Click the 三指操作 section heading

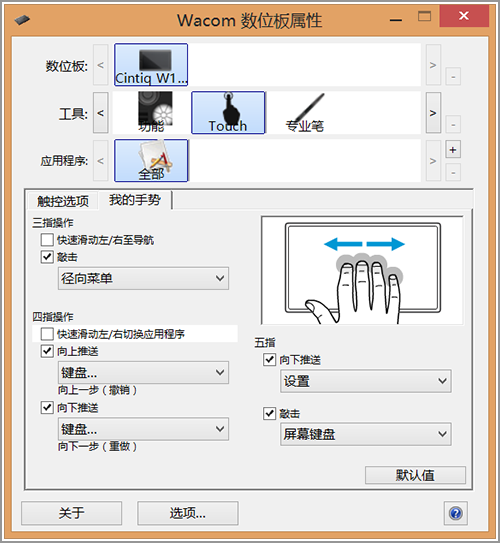53,223
